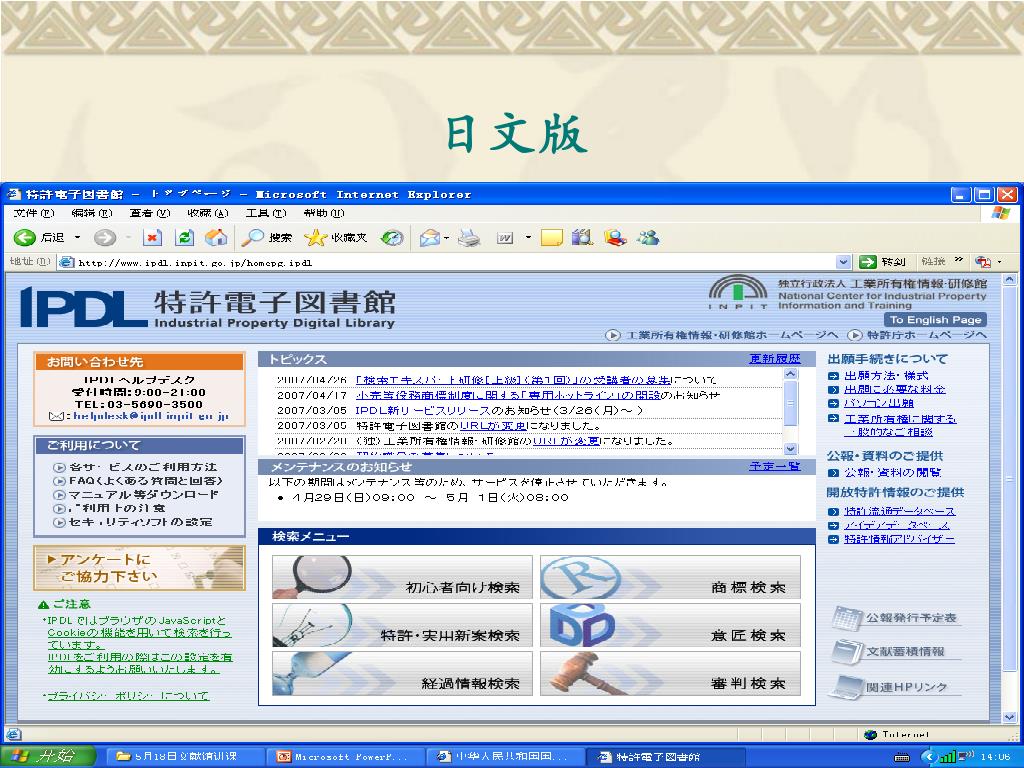Open 経過情報検索 banner
This screenshot has width=1024, height=768.
pyautogui.click(x=402, y=674)
